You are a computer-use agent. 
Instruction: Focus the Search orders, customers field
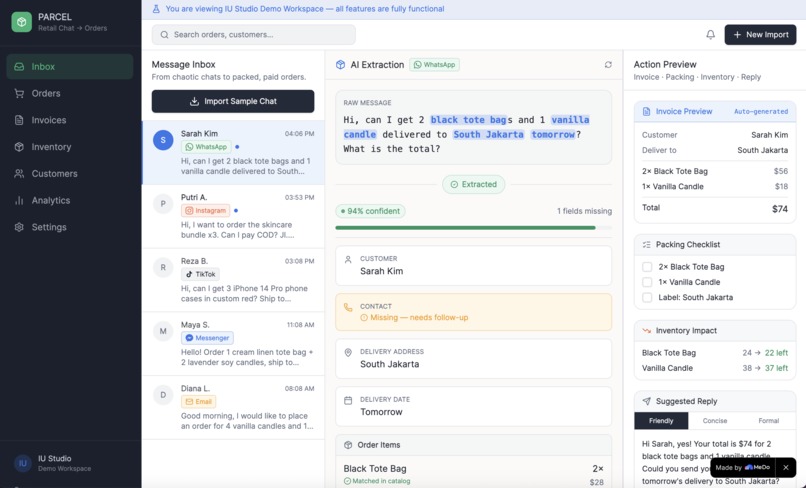point(253,34)
